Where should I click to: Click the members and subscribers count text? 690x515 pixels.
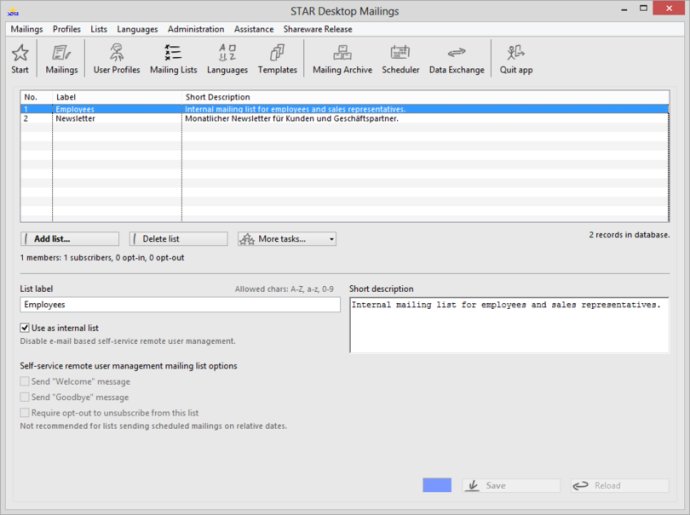coord(102,258)
